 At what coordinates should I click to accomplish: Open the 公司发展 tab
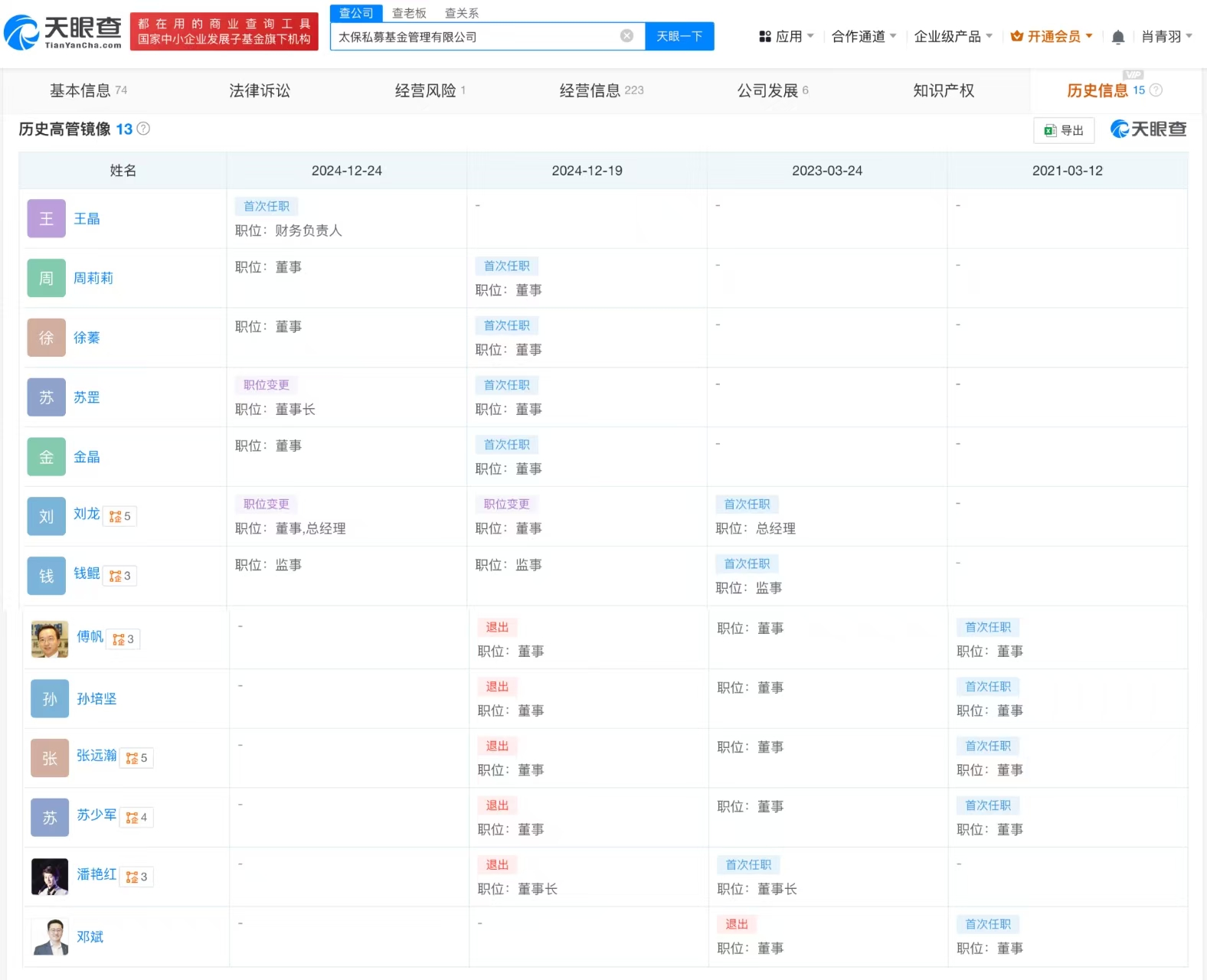(x=772, y=90)
